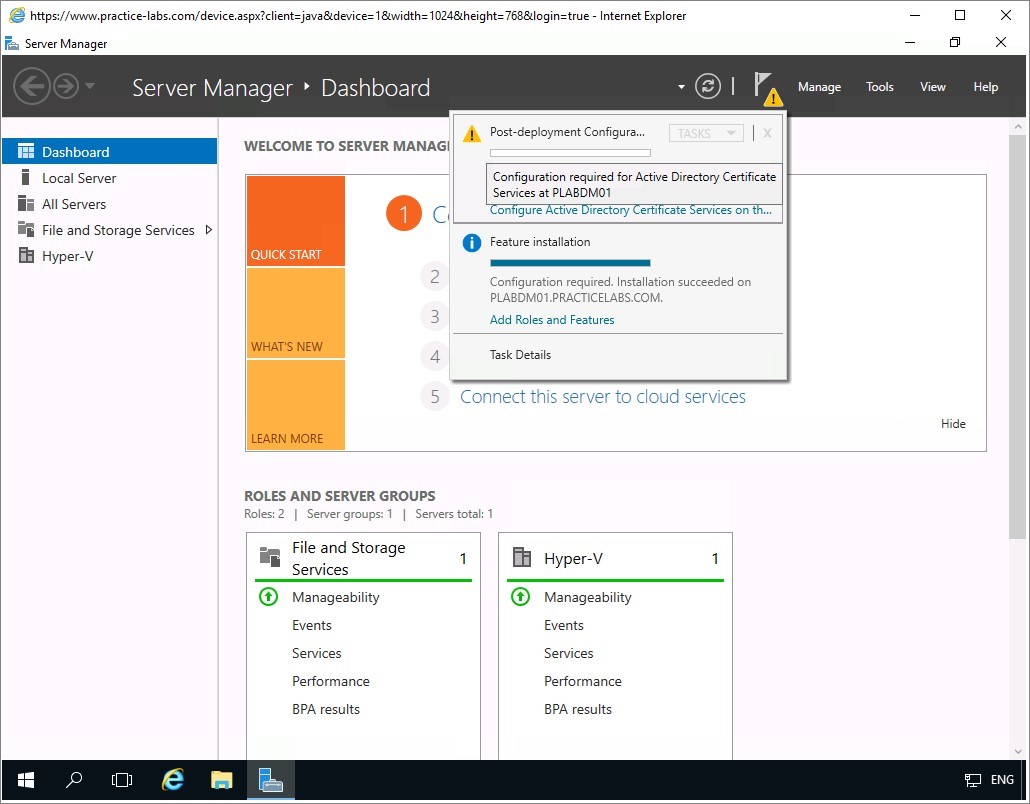
Task: Click the Hyper-V sidebar icon
Action: pyautogui.click(x=26, y=256)
